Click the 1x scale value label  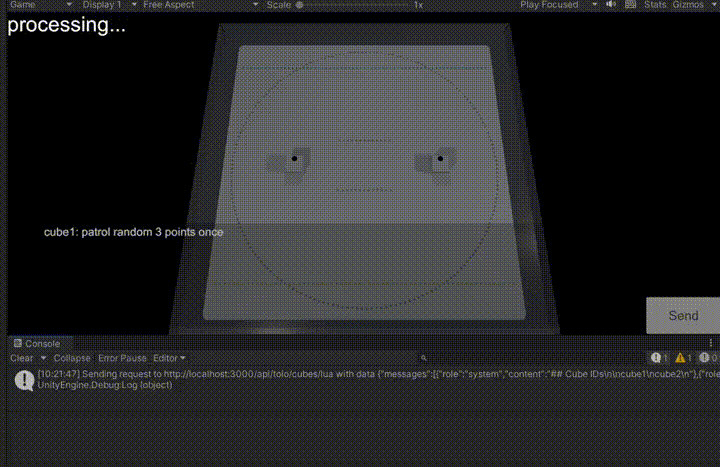tap(418, 5)
